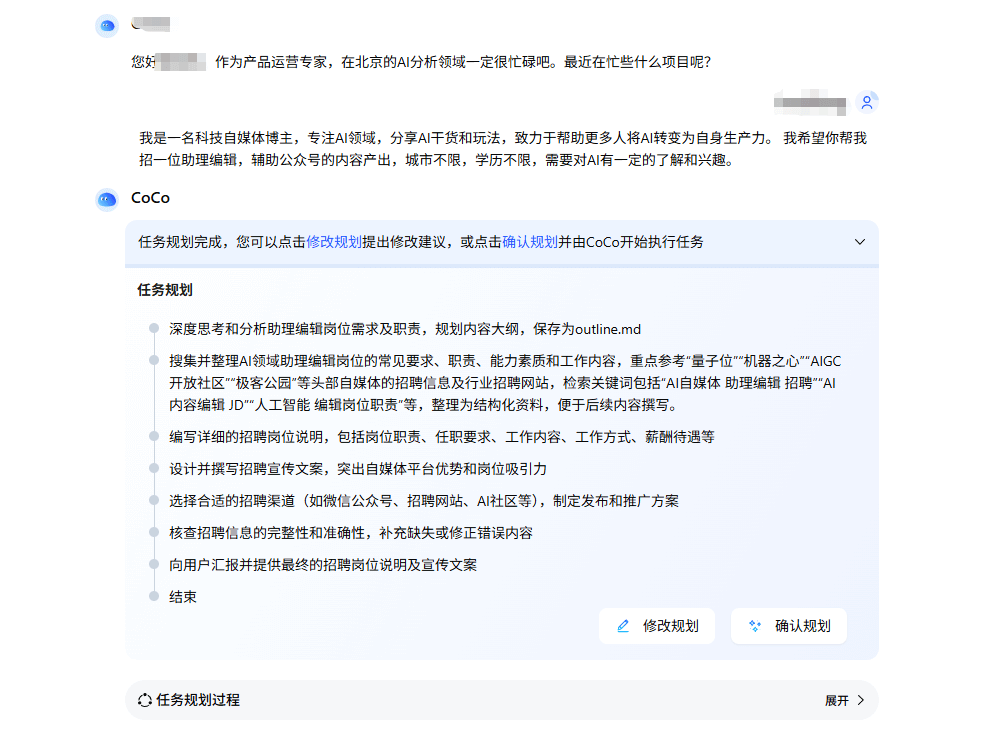
Task: Select the plan step starting with 搜集并整理AI领域
Action: (x=505, y=383)
